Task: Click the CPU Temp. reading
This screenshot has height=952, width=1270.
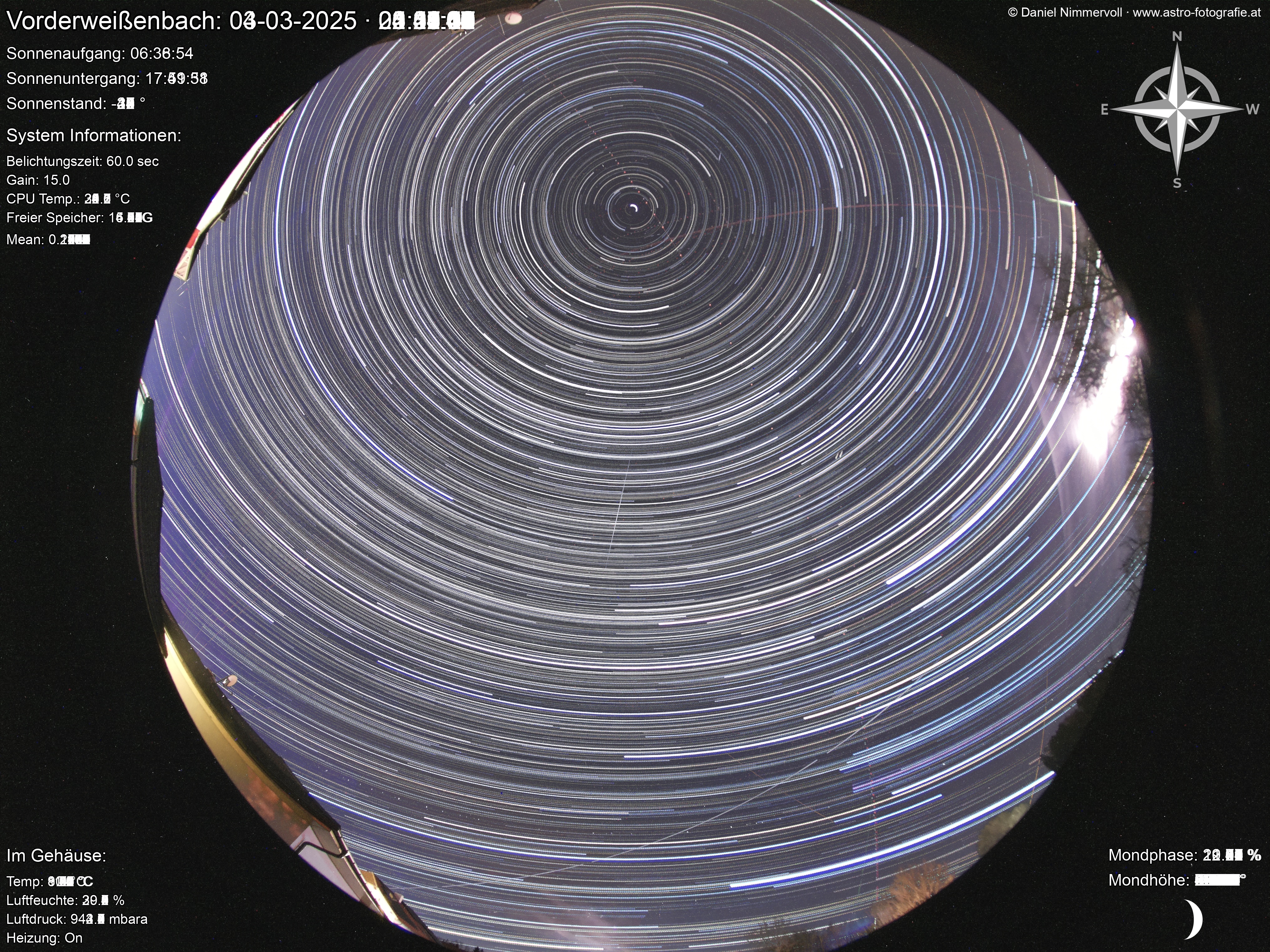Action: [68, 199]
